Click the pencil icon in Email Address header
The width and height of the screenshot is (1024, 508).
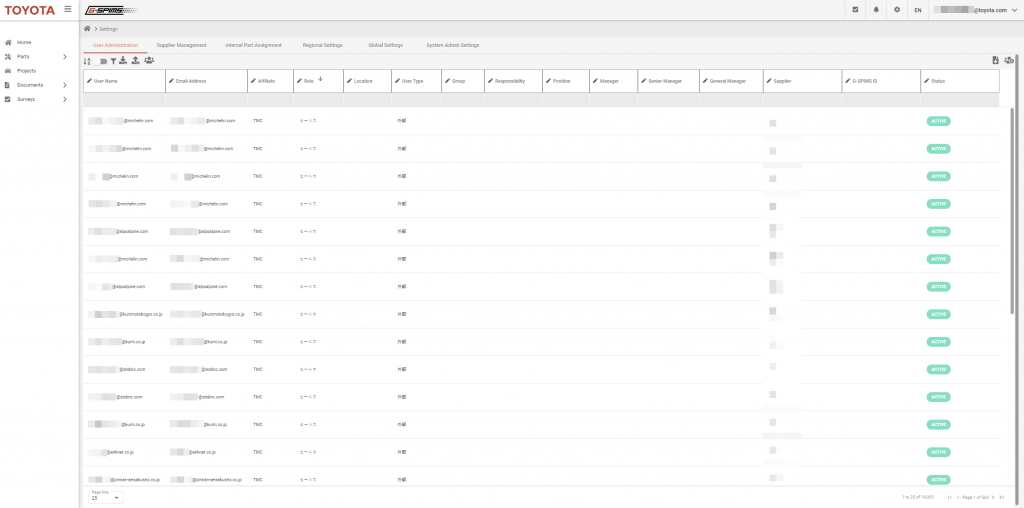[x=171, y=81]
